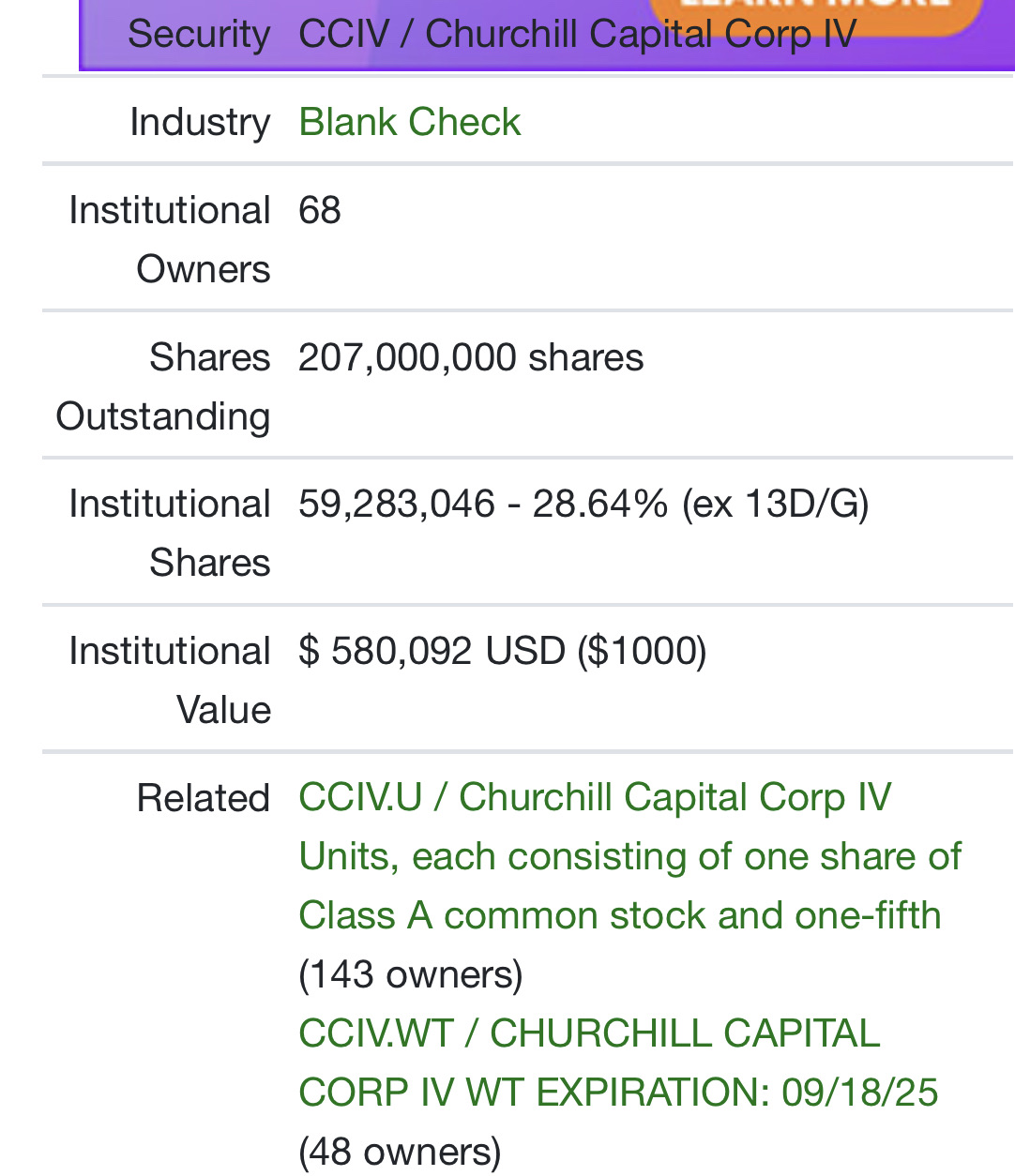
Task: Click the ($1000) unit note
Action: (x=642, y=651)
